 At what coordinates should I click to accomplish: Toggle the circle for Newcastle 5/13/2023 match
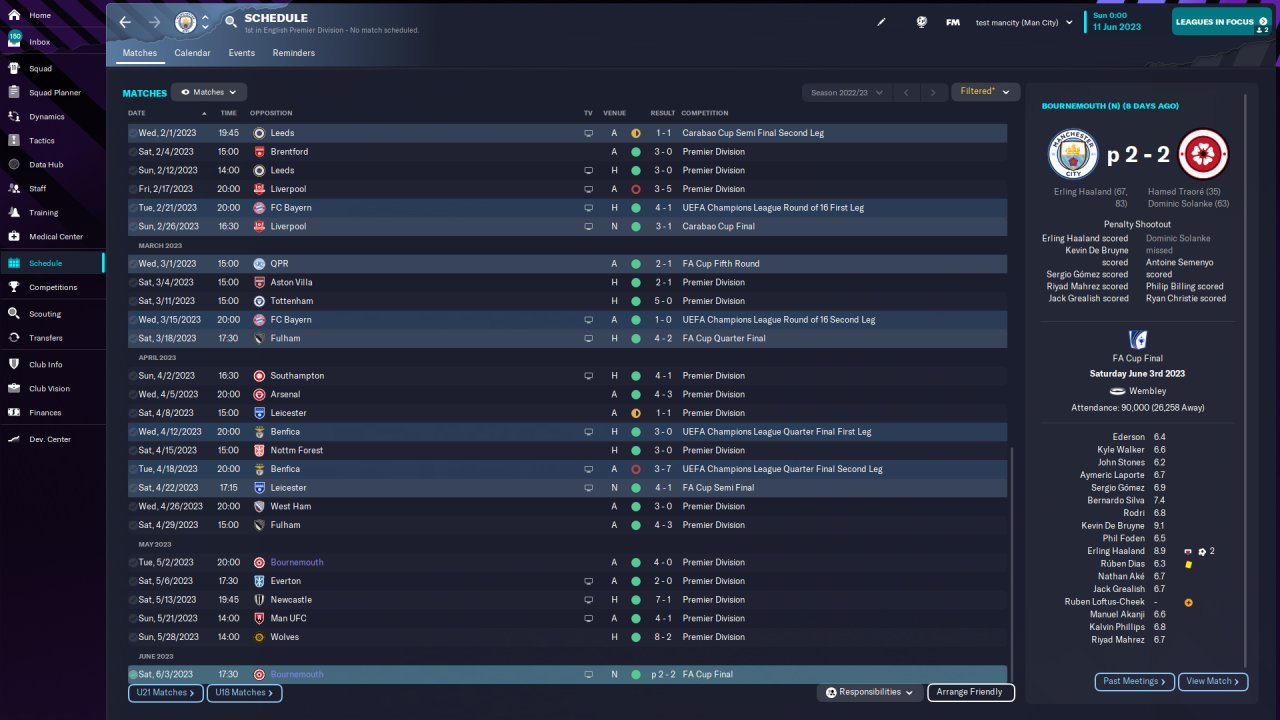[x=134, y=600]
